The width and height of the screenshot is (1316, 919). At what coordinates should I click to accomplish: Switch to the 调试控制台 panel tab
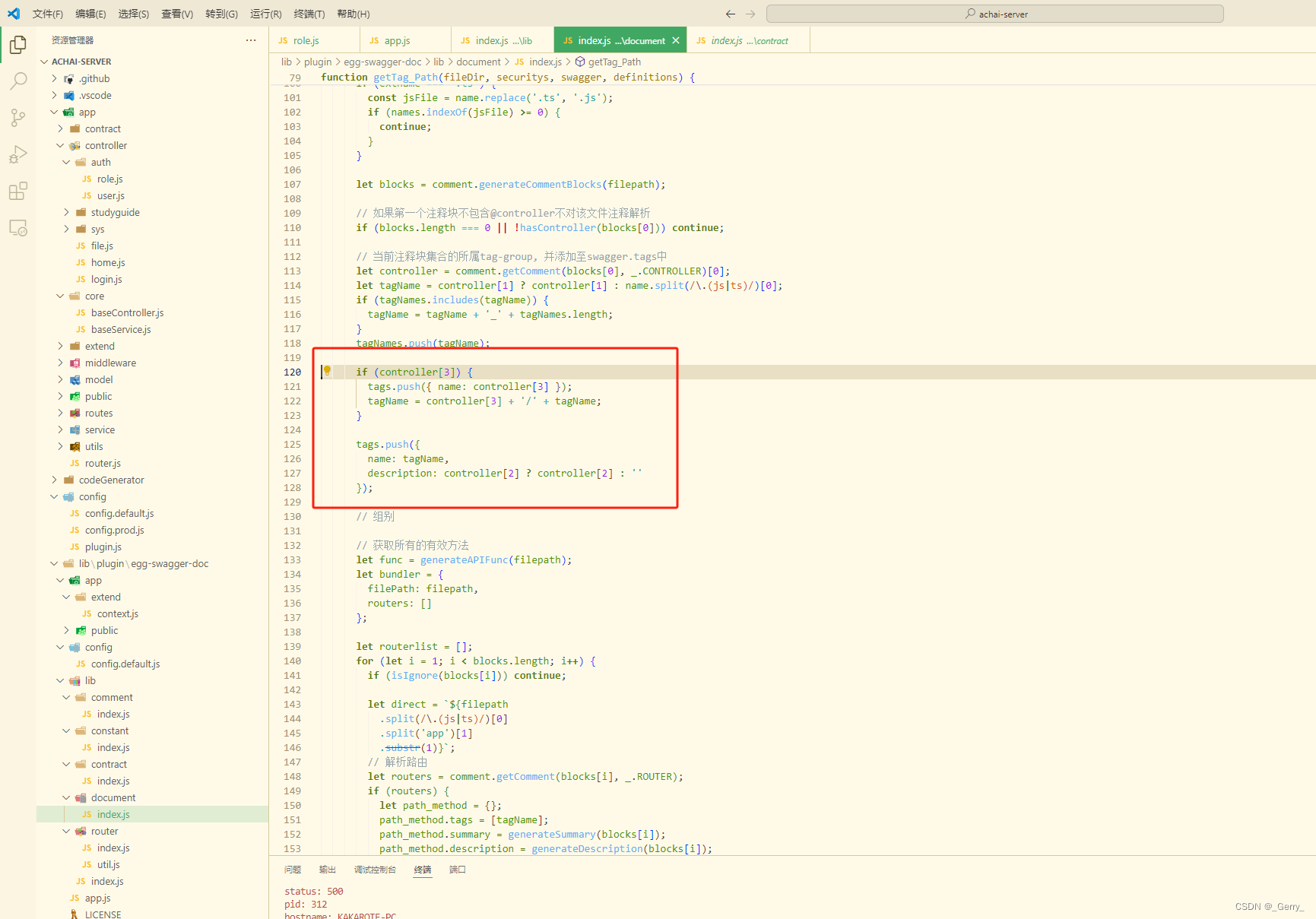pyautogui.click(x=375, y=870)
